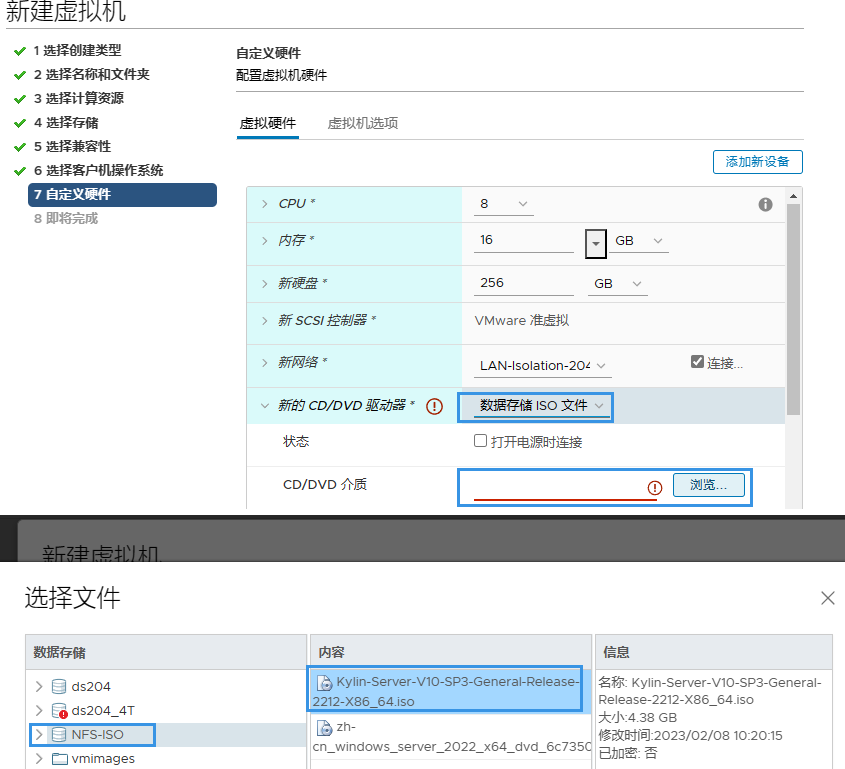845x769 pixels.
Task: Go to step 1 Select creation type
Action: [77, 51]
